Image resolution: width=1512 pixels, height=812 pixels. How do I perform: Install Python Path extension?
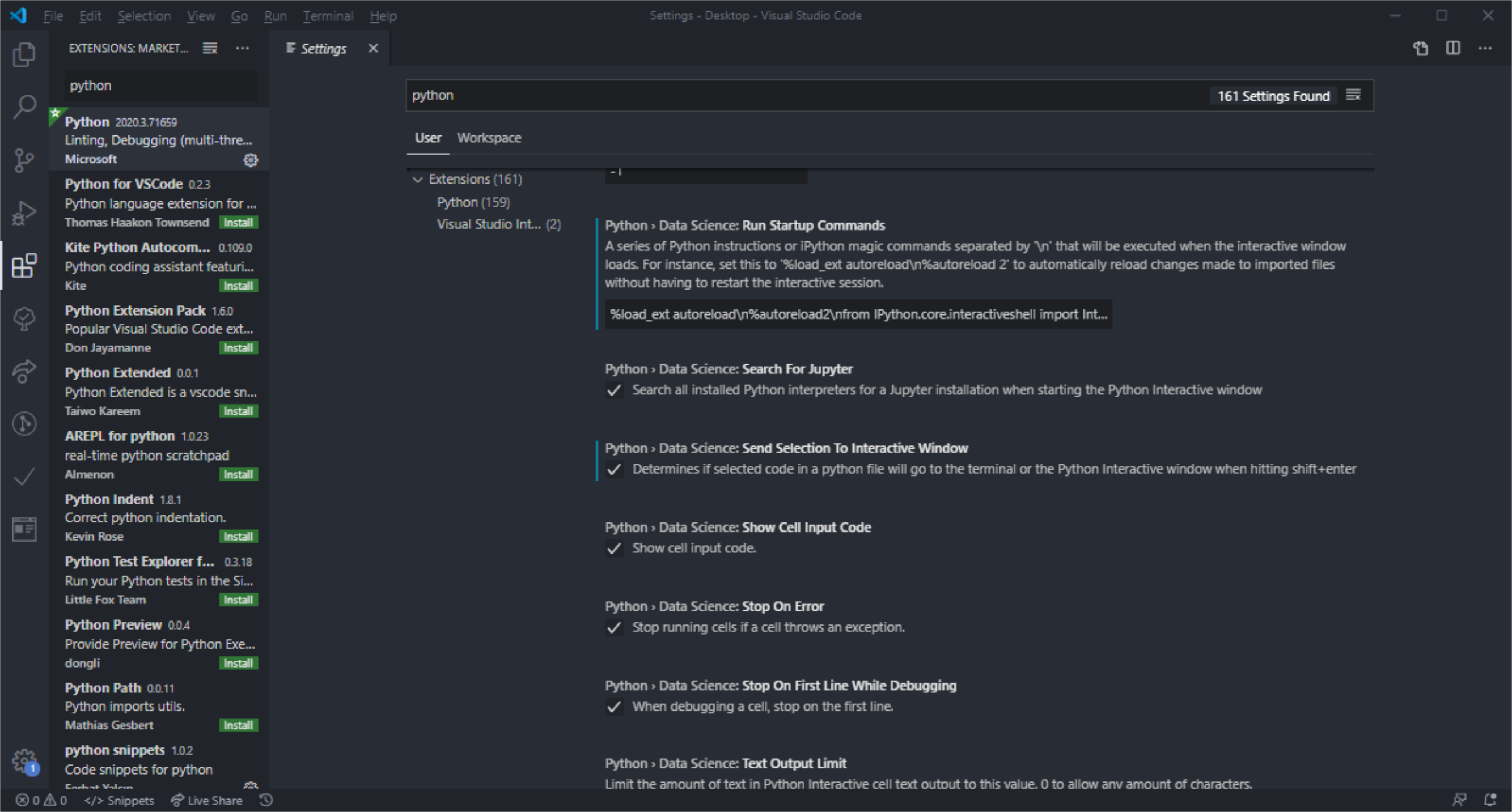tap(238, 726)
